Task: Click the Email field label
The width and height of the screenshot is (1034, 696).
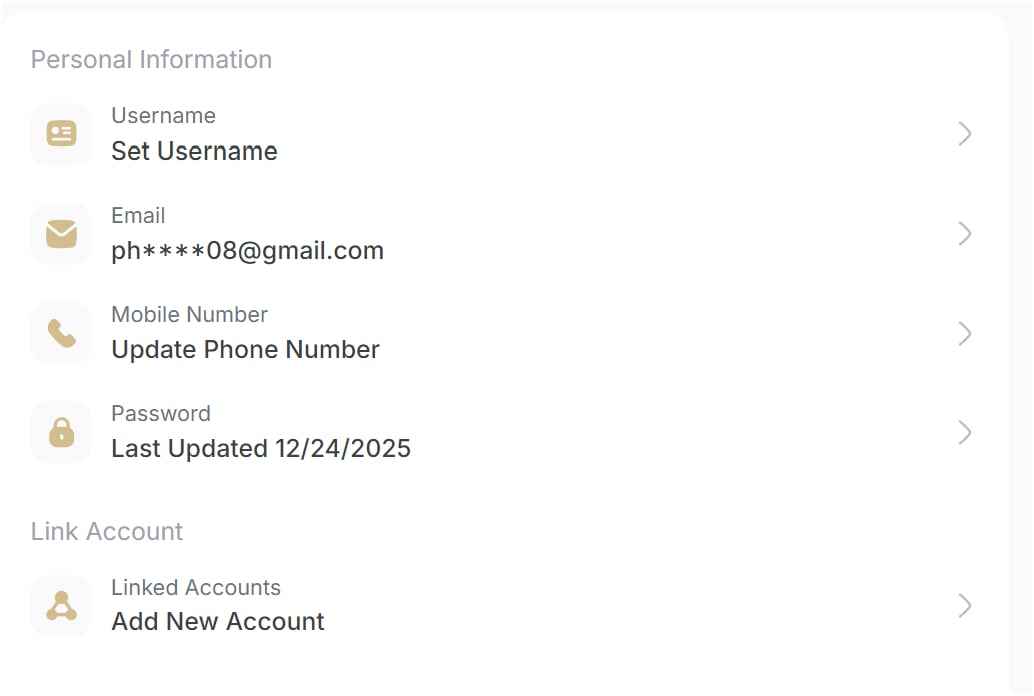Action: 138,216
